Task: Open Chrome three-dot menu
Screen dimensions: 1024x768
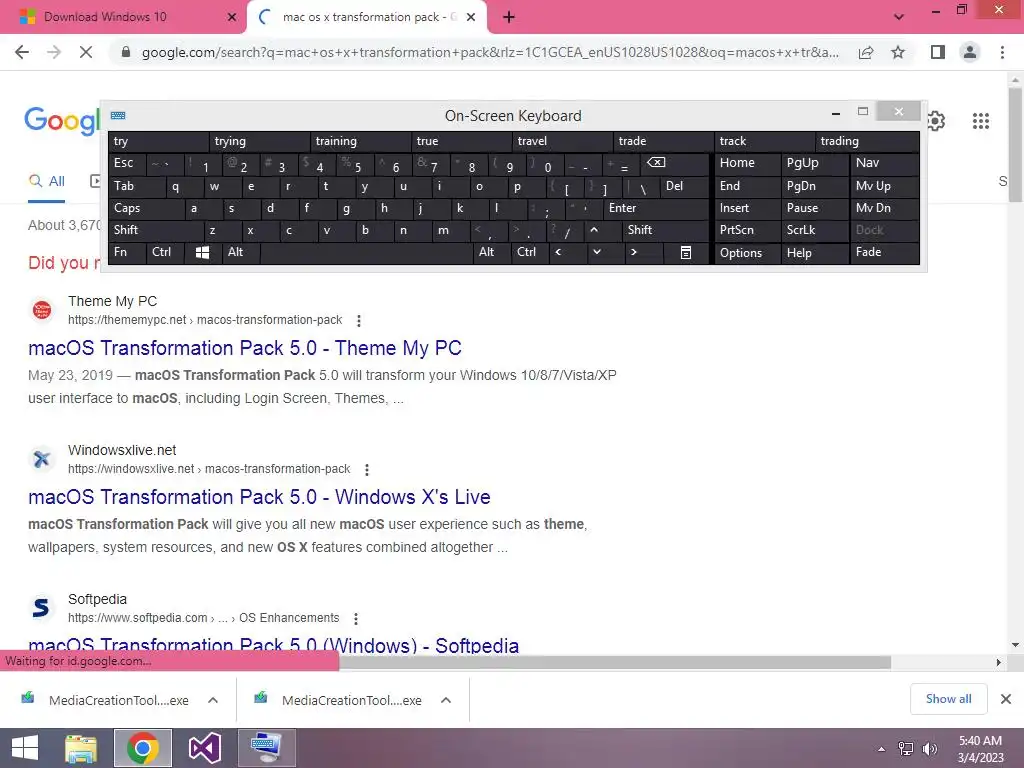Action: (x=1002, y=52)
